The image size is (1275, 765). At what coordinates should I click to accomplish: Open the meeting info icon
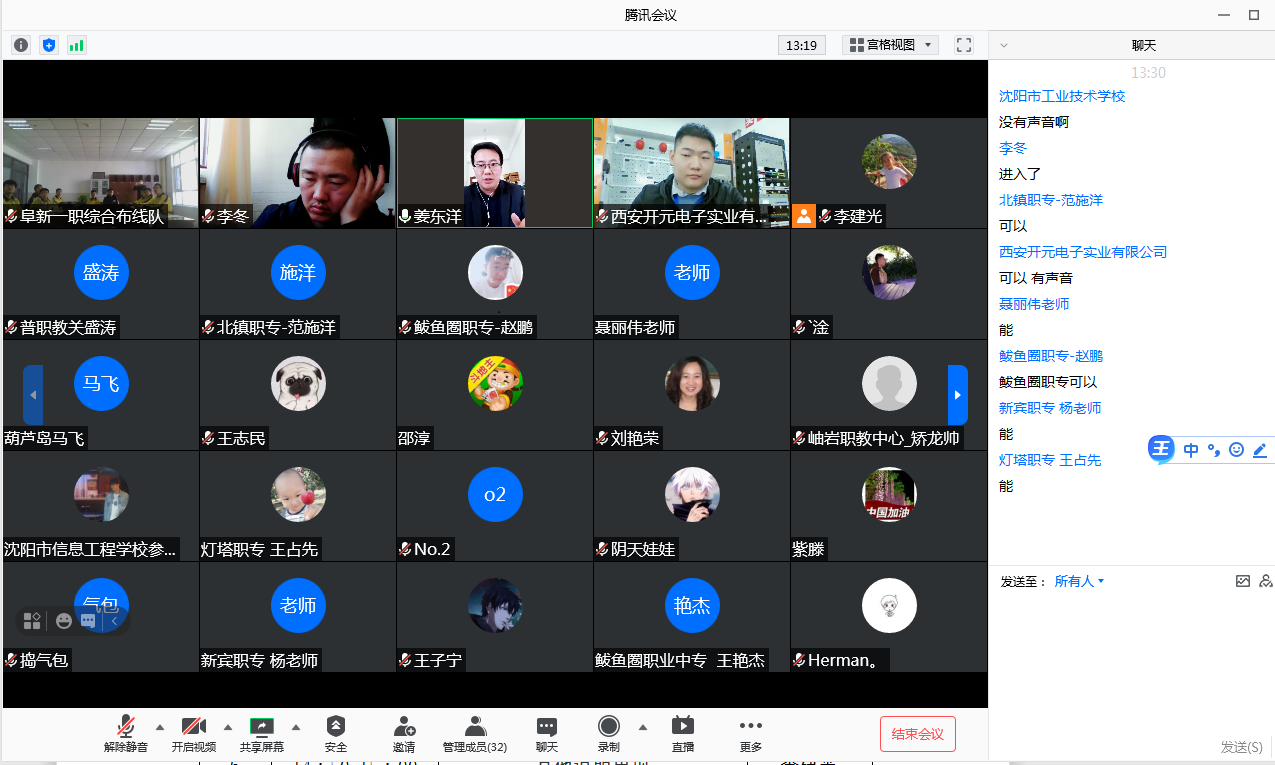click(x=21, y=45)
